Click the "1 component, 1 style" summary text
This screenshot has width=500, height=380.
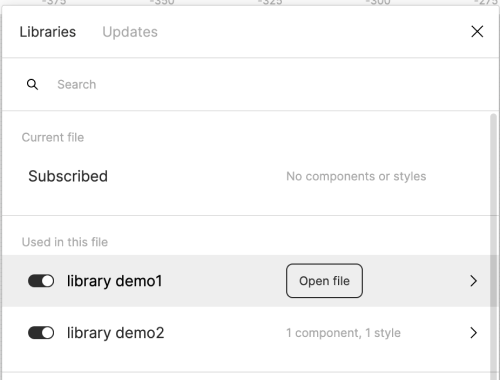click(343, 333)
